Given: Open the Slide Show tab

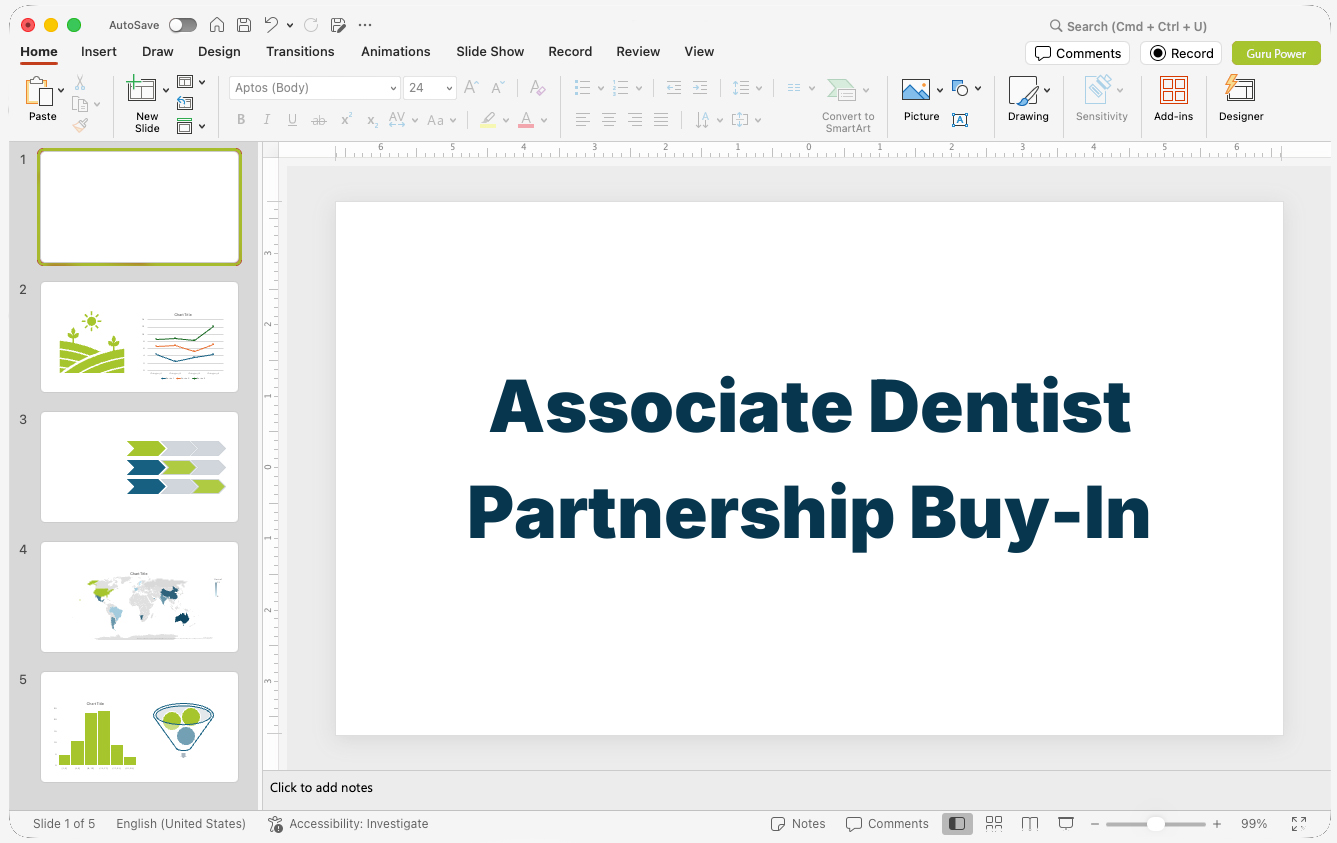Looking at the screenshot, I should 490,51.
